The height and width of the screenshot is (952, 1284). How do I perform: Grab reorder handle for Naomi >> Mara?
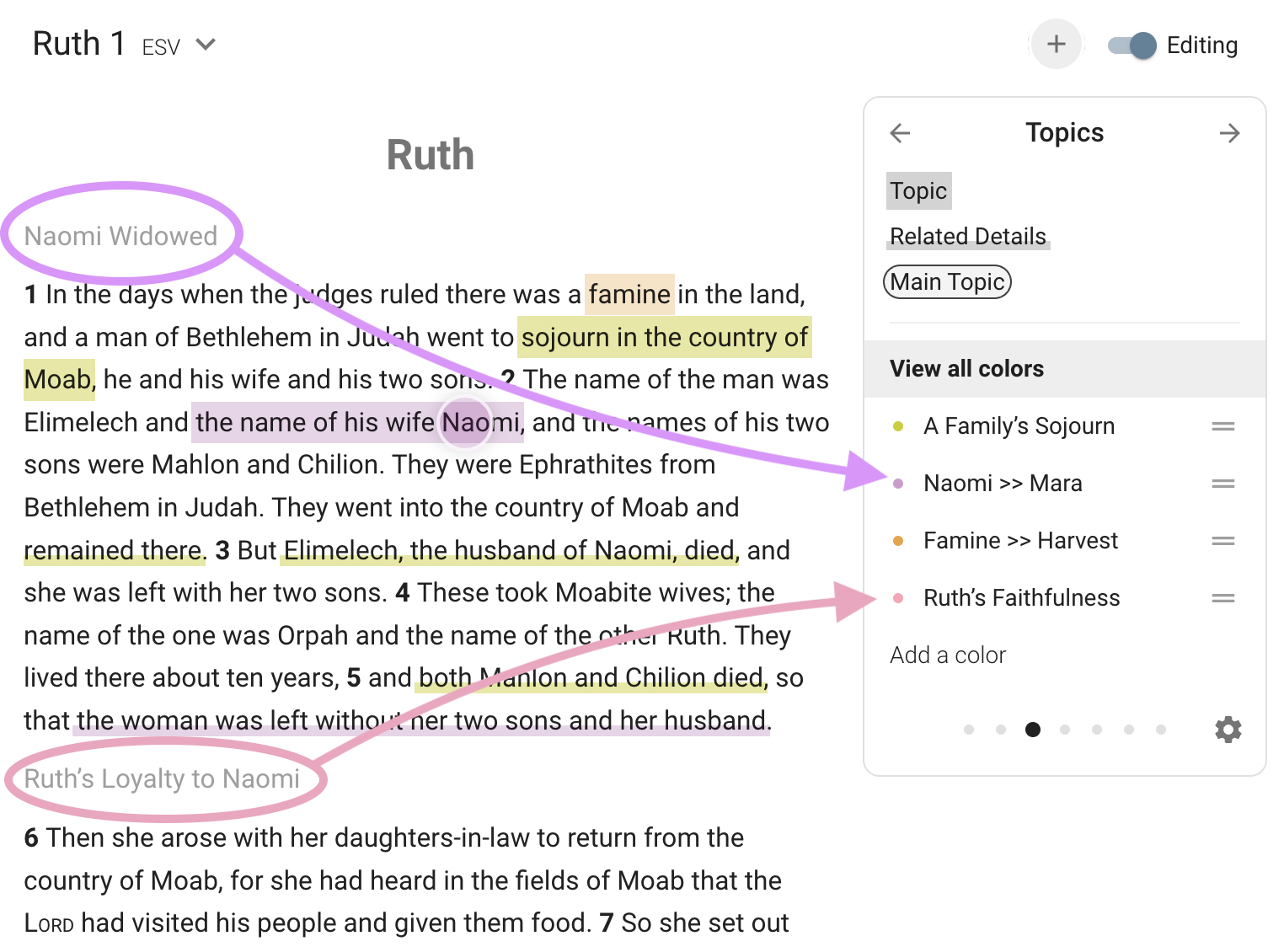[1222, 484]
